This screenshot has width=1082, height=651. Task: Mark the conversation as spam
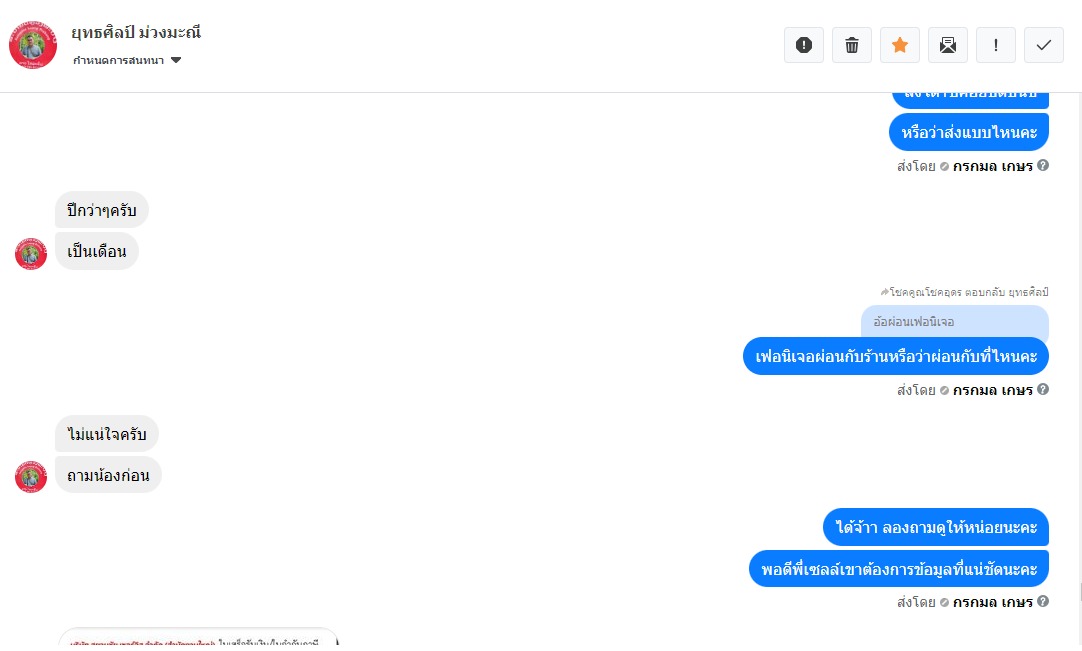pos(804,46)
